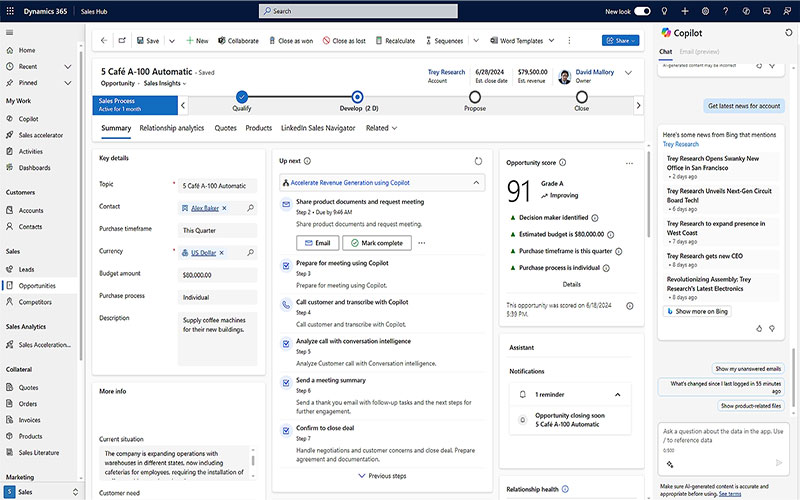This screenshot has height=500, width=800.
Task: Move to next process stage arrow
Action: click(x=638, y=106)
